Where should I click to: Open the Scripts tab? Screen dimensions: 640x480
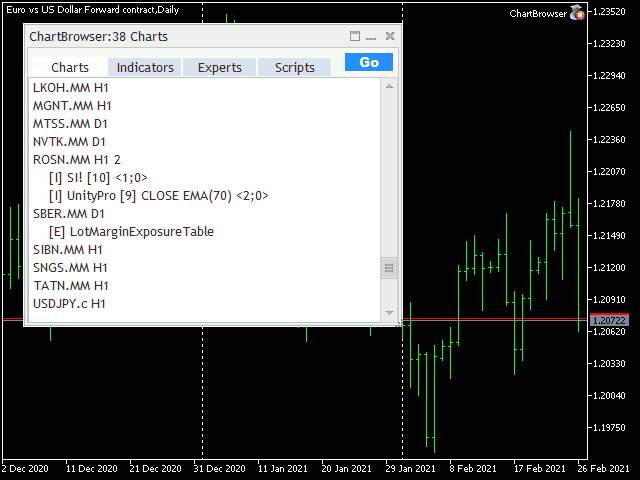[x=294, y=67]
